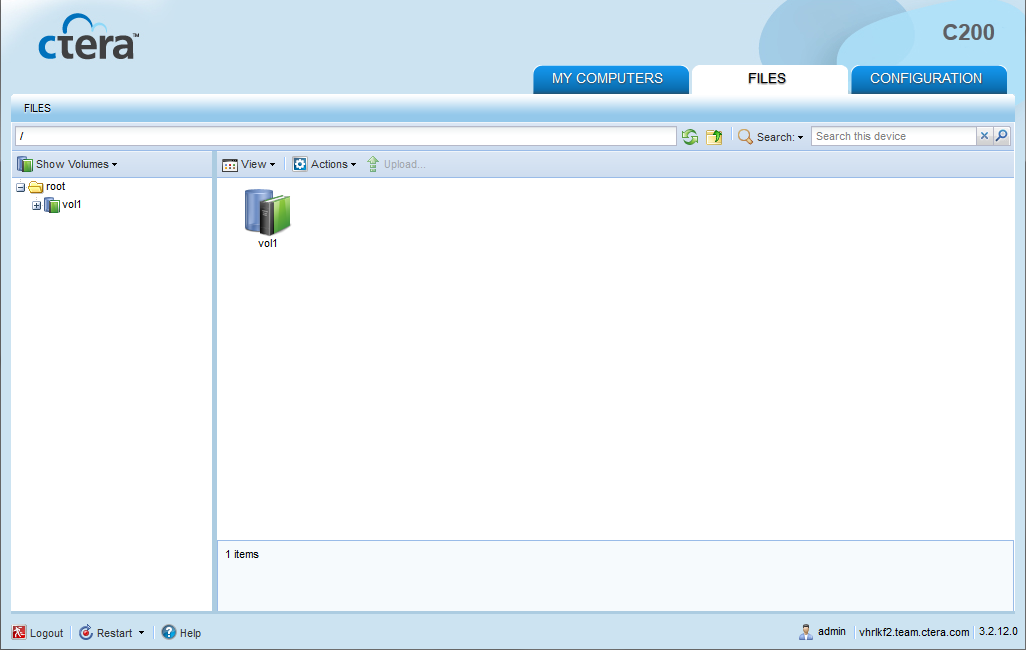Clear the search field with the X icon
Image resolution: width=1026 pixels, height=650 pixels.
pyautogui.click(x=984, y=135)
